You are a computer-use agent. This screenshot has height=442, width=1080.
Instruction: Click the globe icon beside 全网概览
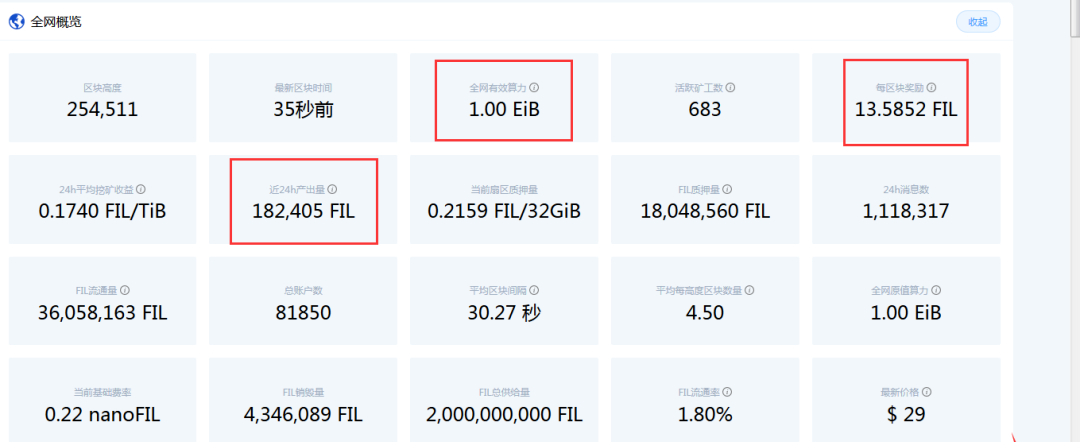[17, 22]
